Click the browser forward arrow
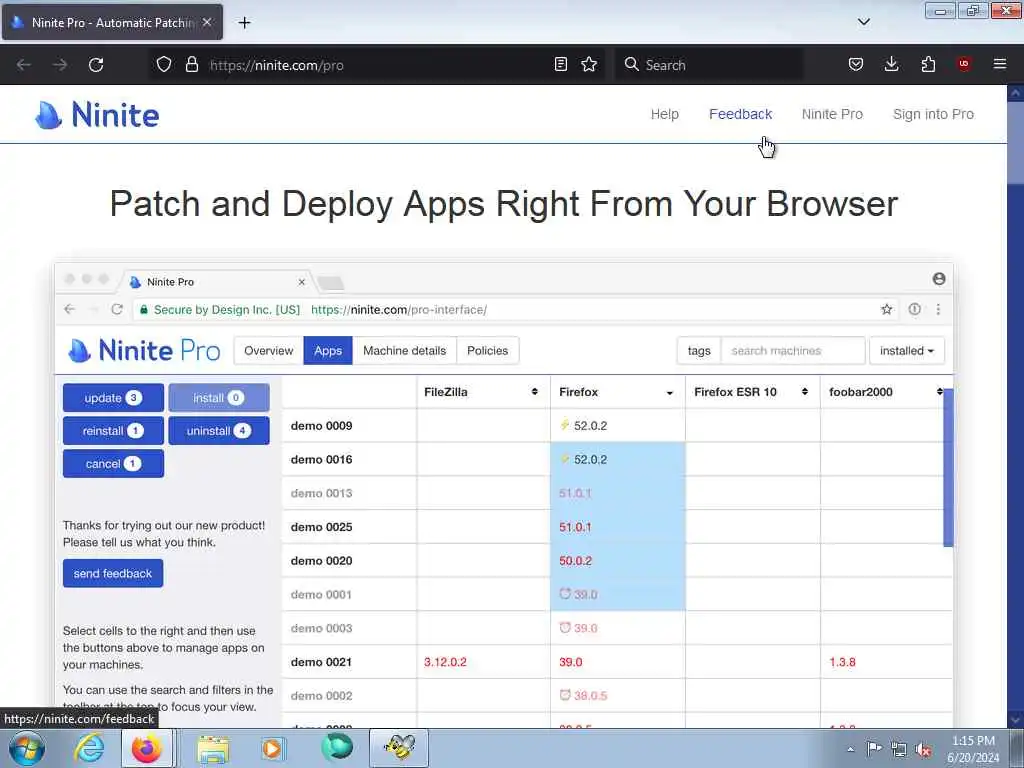1024x768 pixels. pyautogui.click(x=59, y=65)
